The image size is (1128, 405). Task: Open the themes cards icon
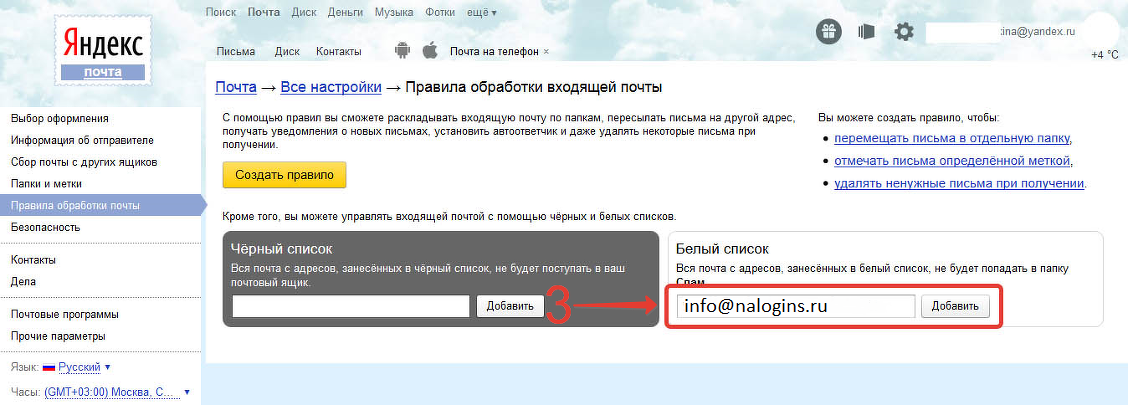click(x=866, y=32)
